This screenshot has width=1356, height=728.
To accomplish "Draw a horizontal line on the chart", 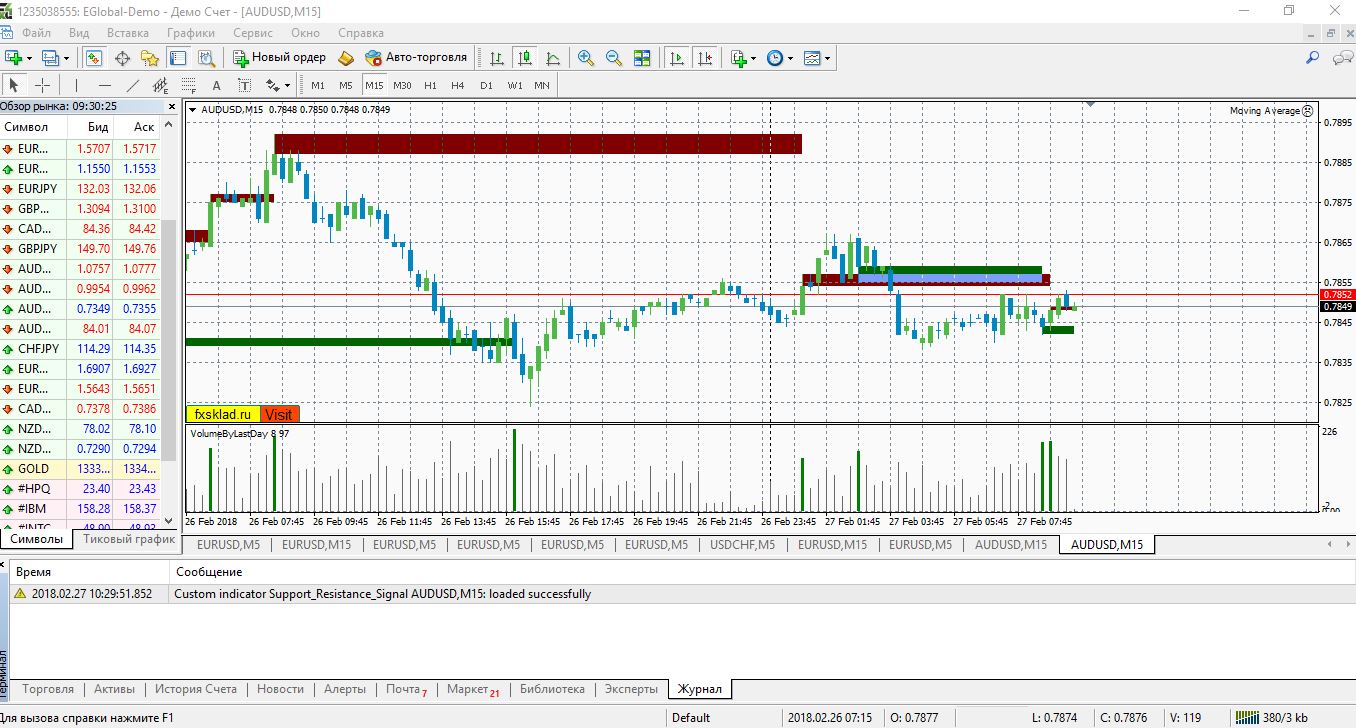I will point(104,85).
